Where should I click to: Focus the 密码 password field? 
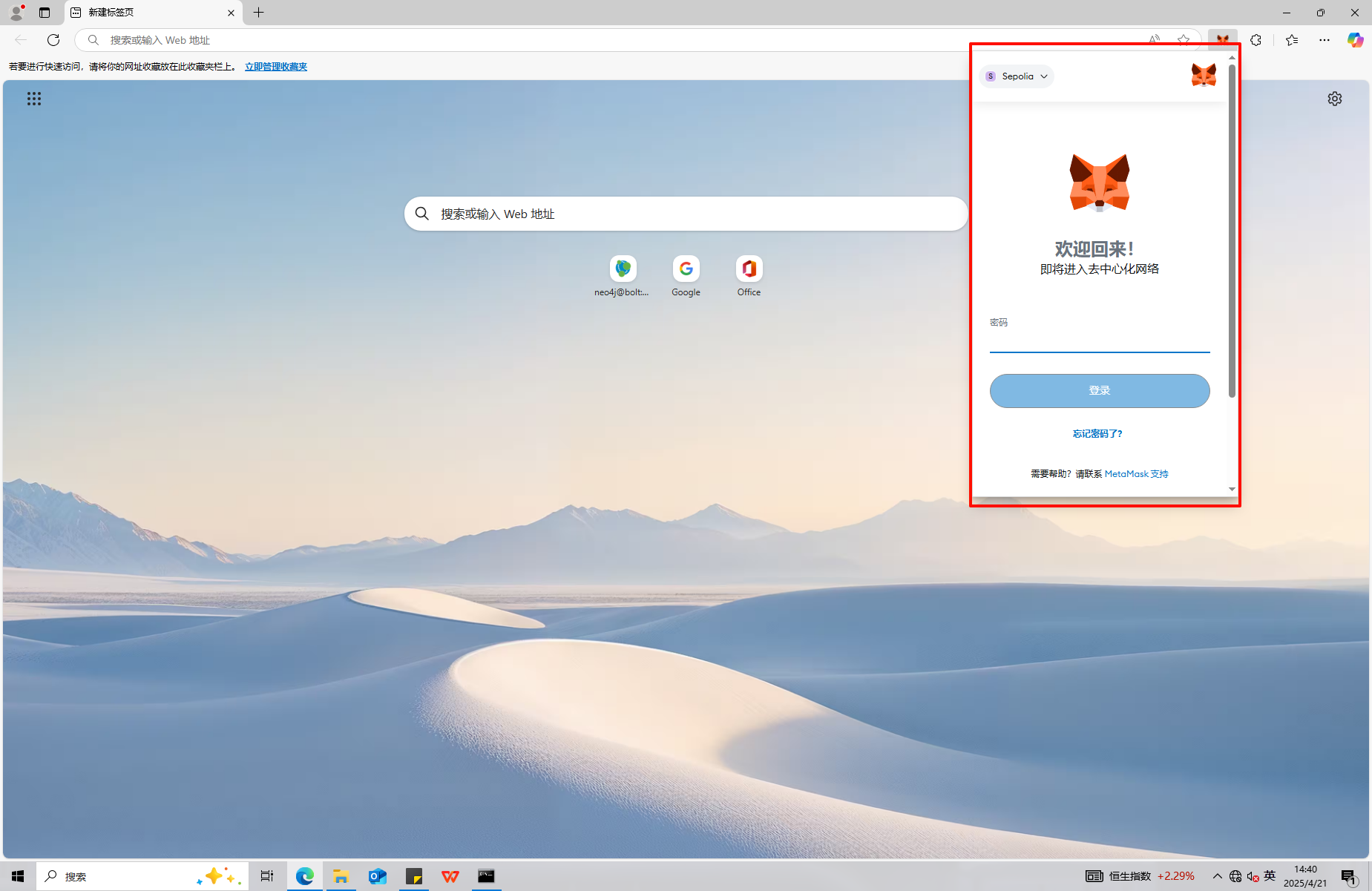click(x=1100, y=341)
